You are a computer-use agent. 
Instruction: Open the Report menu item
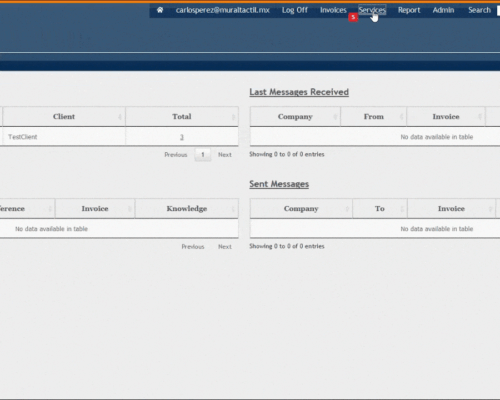409,10
